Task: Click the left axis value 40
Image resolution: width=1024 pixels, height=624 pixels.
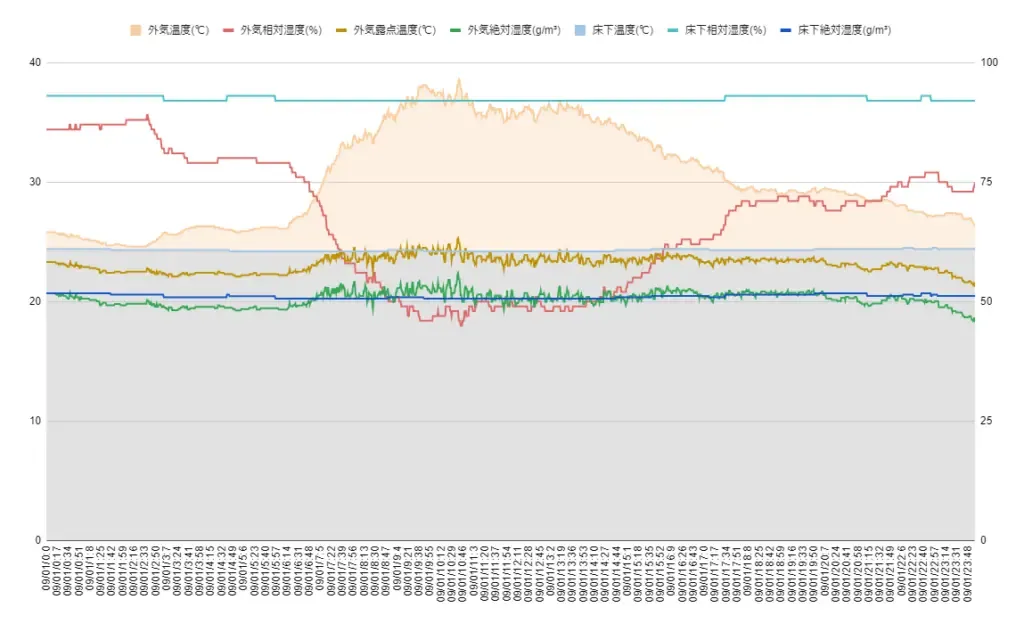Action: pos(35,63)
